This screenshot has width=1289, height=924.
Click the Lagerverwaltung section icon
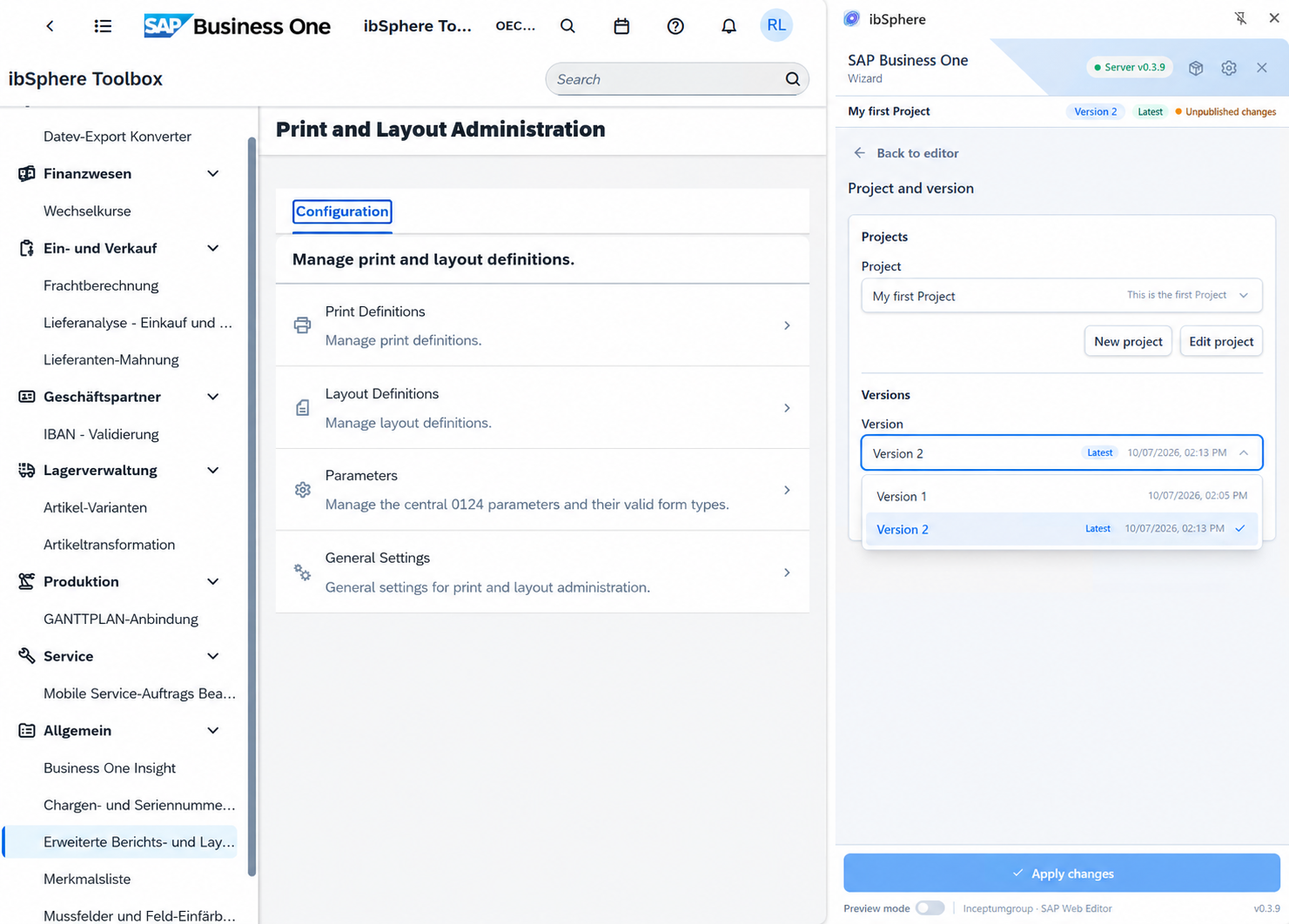point(27,471)
